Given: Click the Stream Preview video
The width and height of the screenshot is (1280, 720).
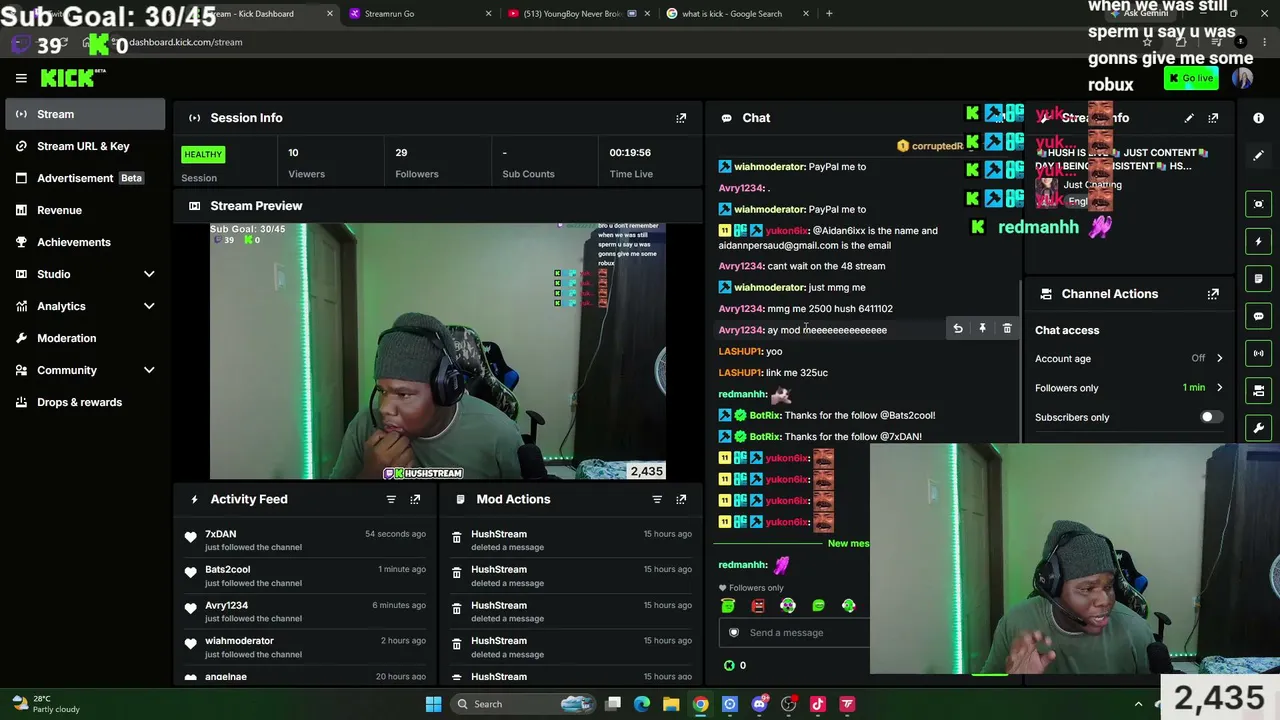Looking at the screenshot, I should pos(437,351).
